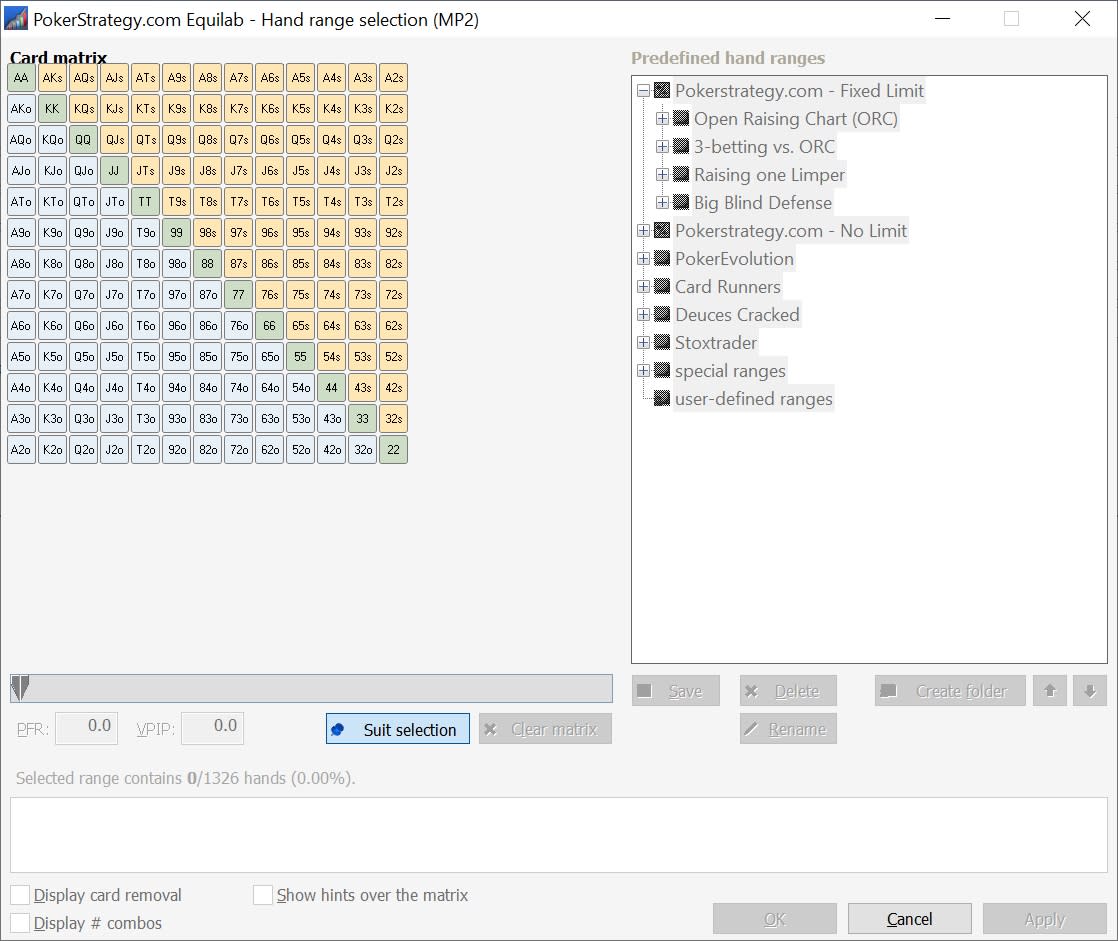Expand Stoxtrader tree node
The height and width of the screenshot is (941, 1118).
pos(643,342)
